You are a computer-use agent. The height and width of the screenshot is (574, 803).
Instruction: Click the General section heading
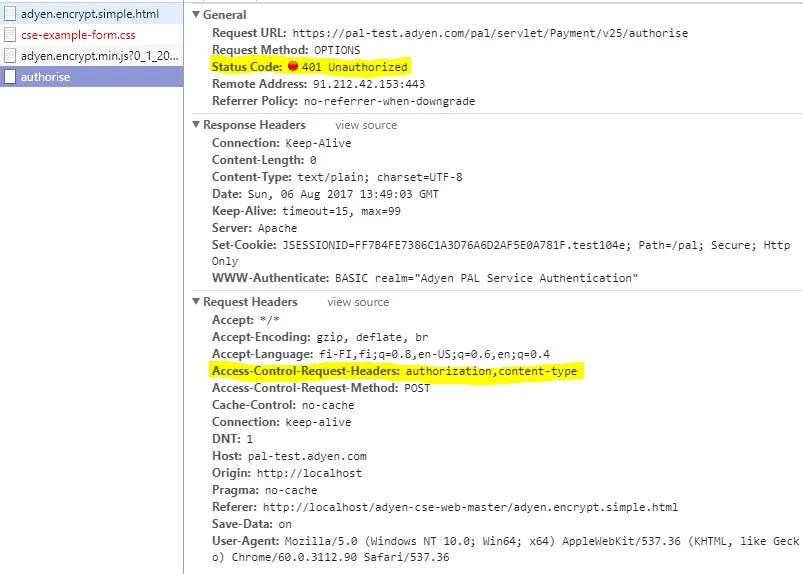tap(224, 15)
